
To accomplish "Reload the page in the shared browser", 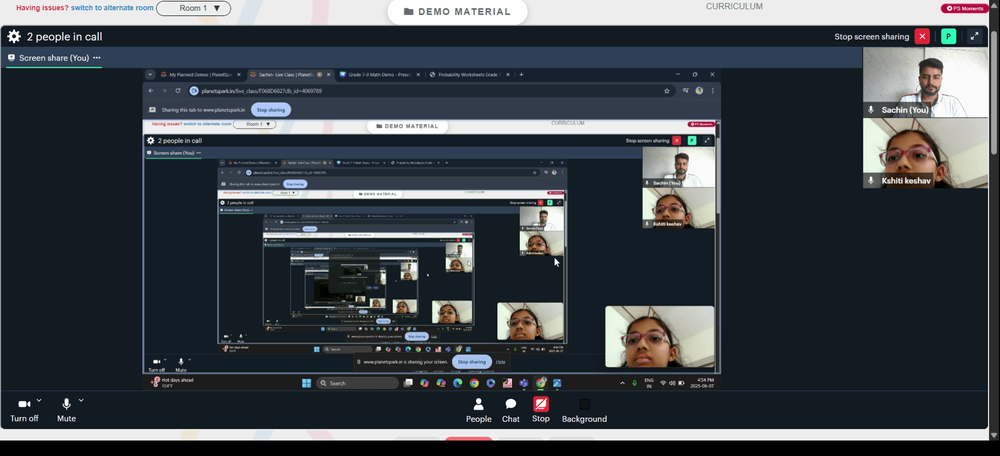I will click(x=178, y=91).
